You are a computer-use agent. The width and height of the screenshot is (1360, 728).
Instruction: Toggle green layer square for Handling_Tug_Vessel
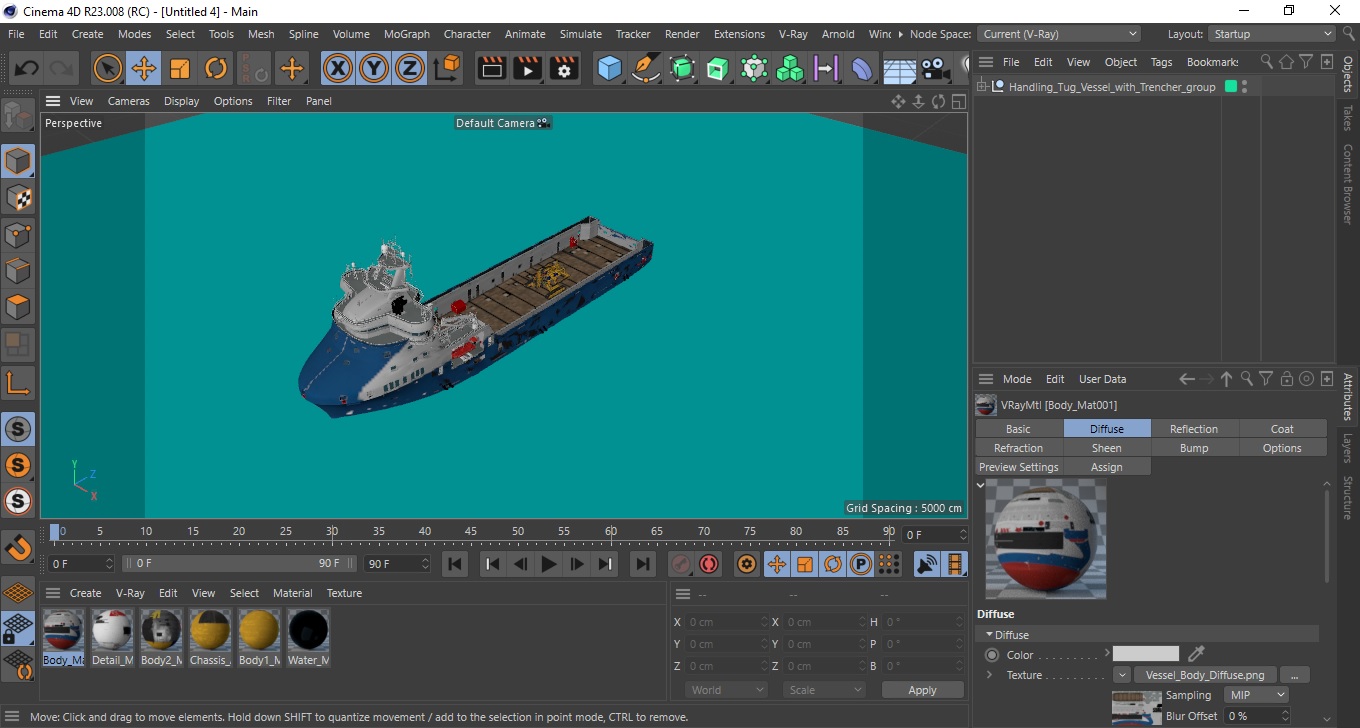pos(1231,87)
